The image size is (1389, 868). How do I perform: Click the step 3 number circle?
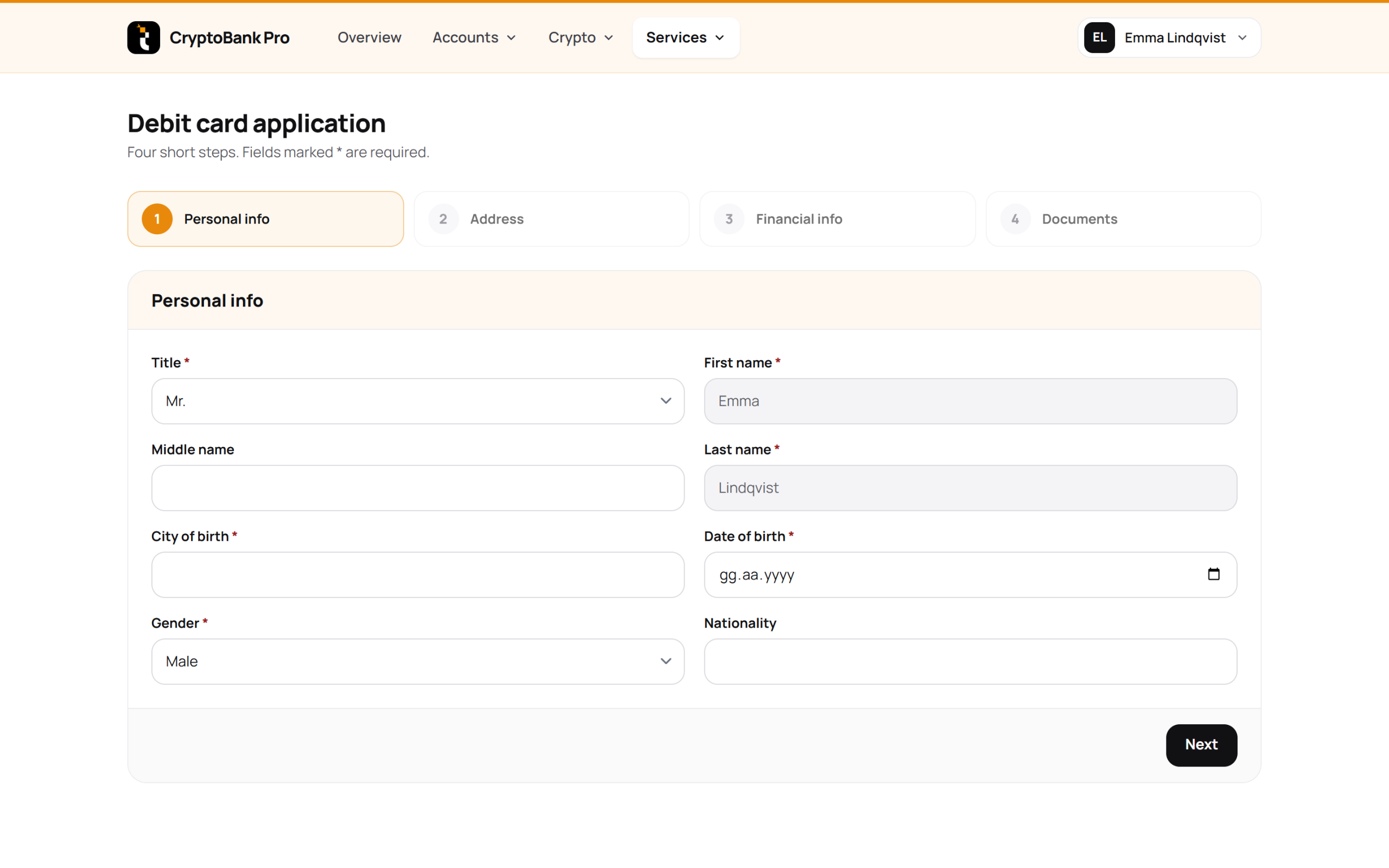729,219
